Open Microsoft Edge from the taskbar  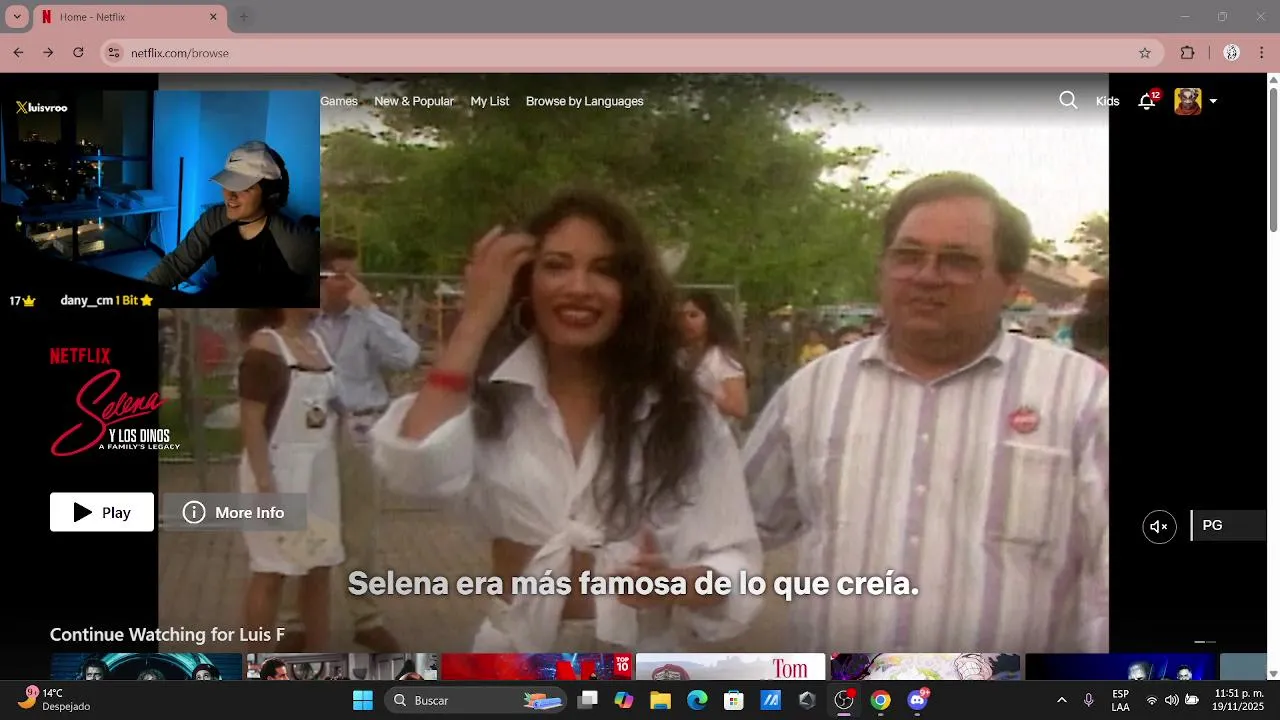(697, 700)
